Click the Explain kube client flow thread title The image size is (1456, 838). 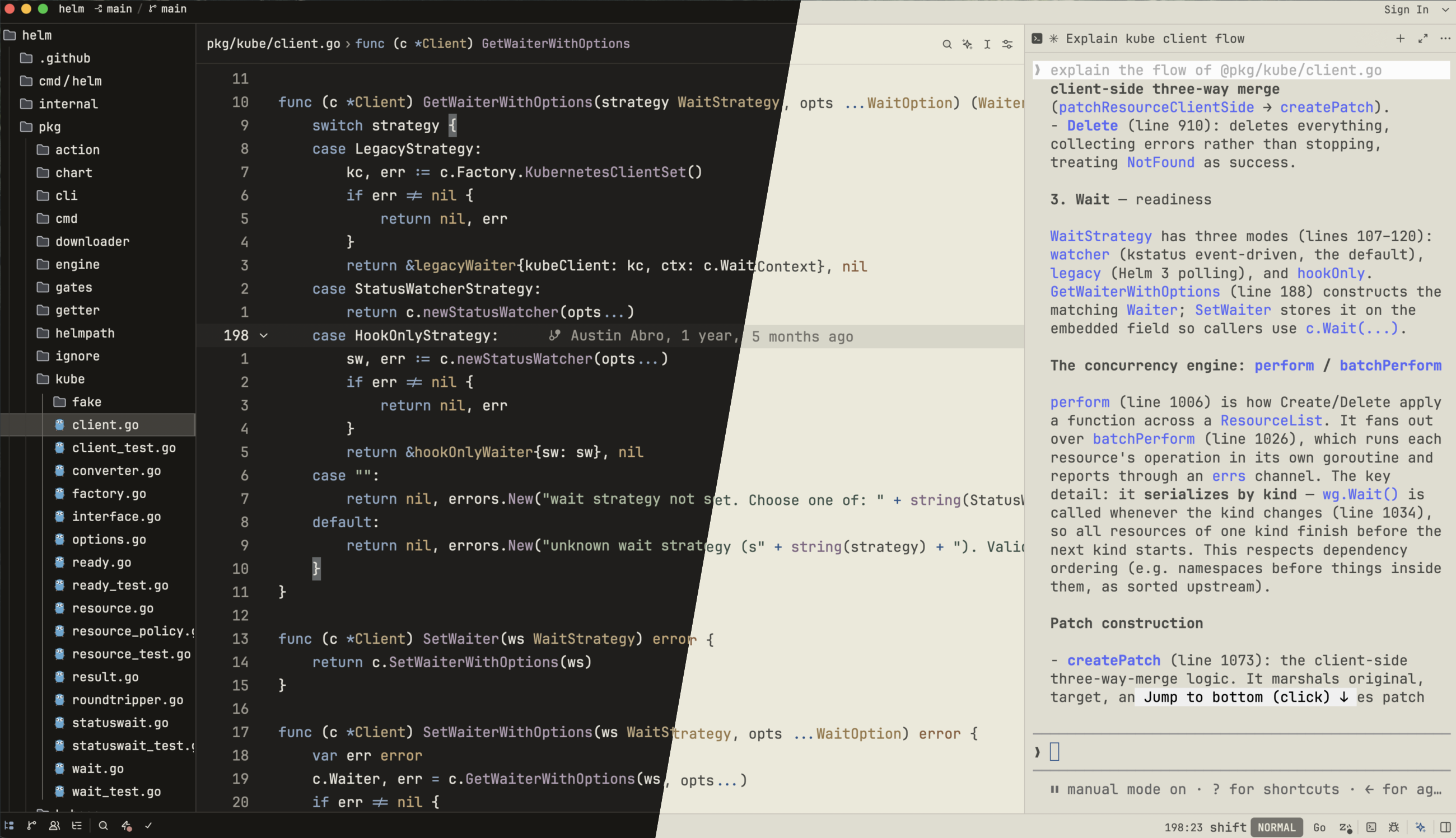[1155, 39]
